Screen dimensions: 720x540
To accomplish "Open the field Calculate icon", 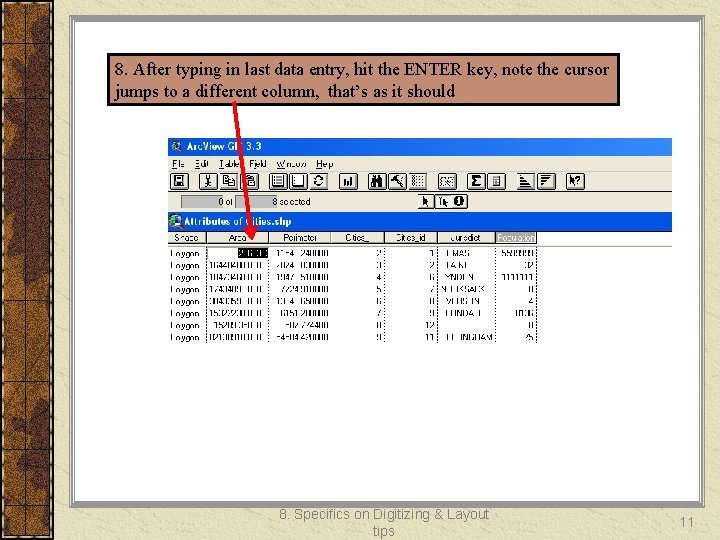I will 496,181.
